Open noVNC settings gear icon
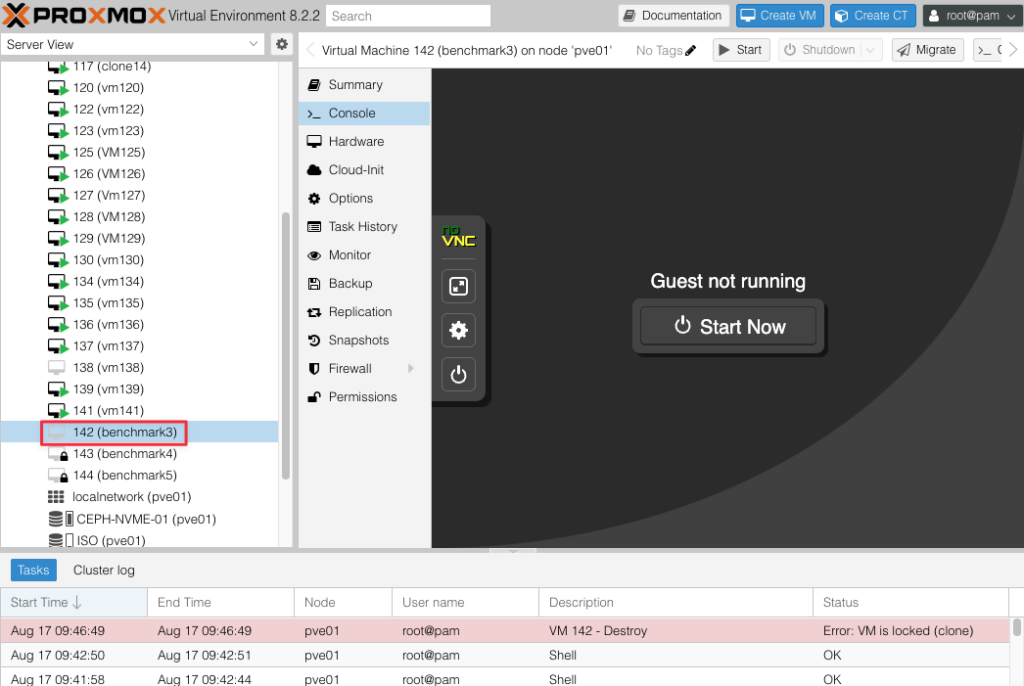Screen dimensions: 1024x686 click(458, 330)
